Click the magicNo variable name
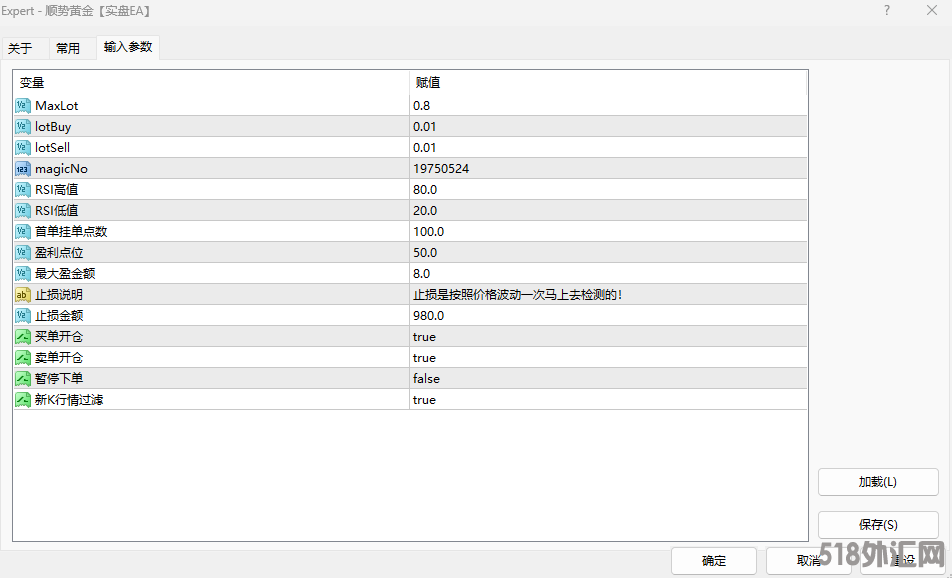Viewport: 952px width, 578px height. (61, 169)
